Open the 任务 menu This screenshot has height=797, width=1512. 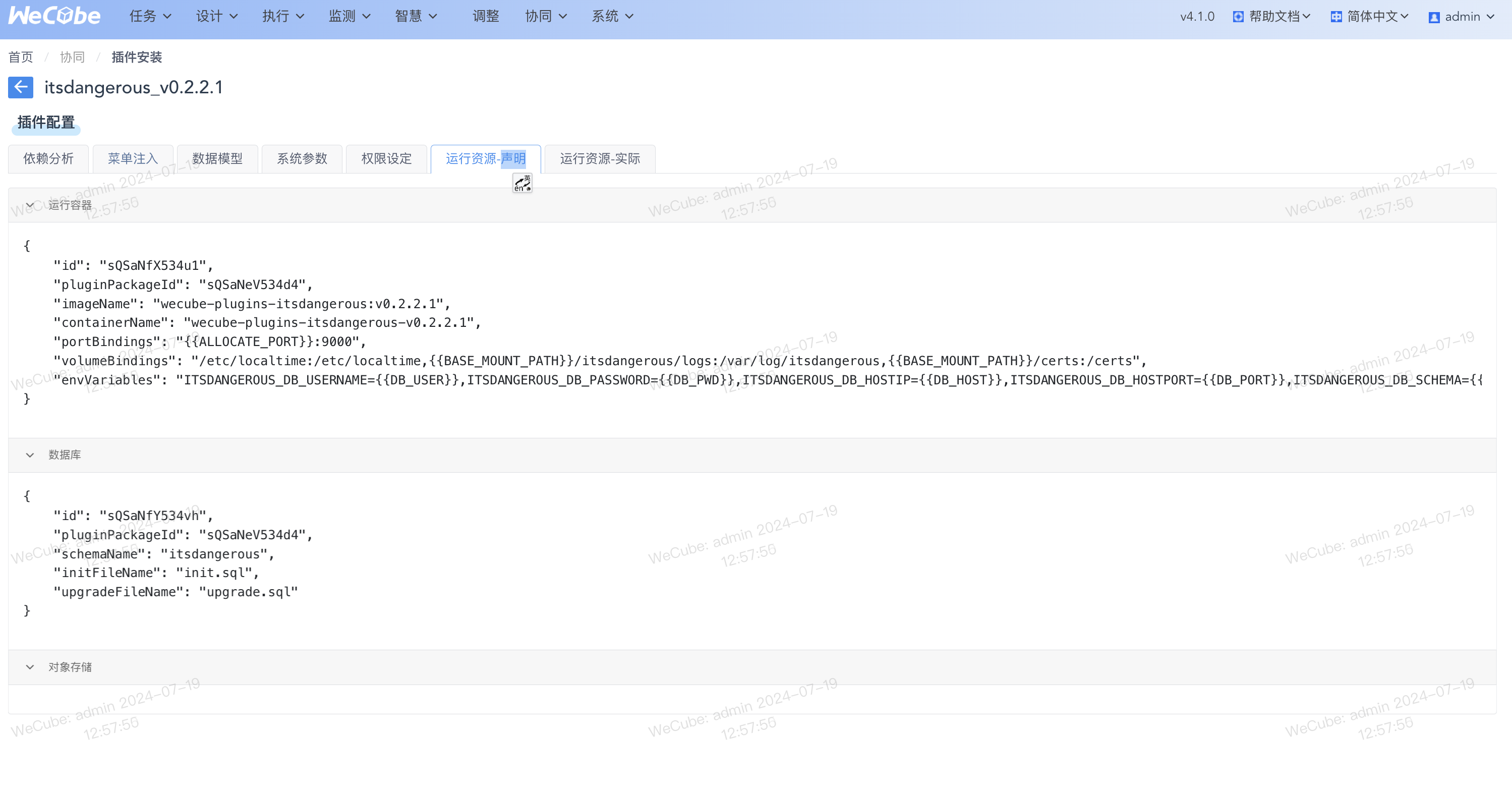point(150,17)
